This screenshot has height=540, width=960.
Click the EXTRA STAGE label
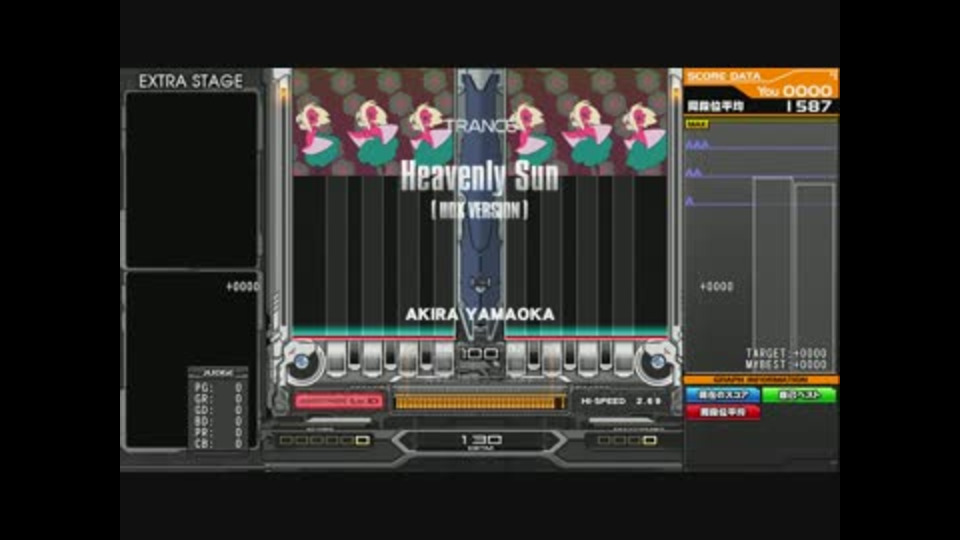click(190, 81)
